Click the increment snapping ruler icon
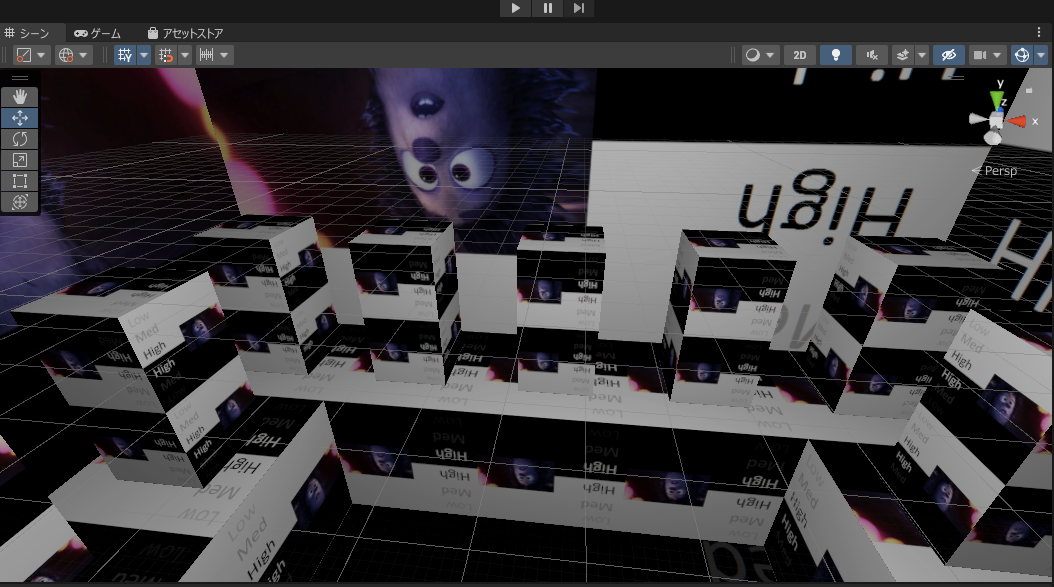Screen dimensions: 1054x587 [206, 55]
